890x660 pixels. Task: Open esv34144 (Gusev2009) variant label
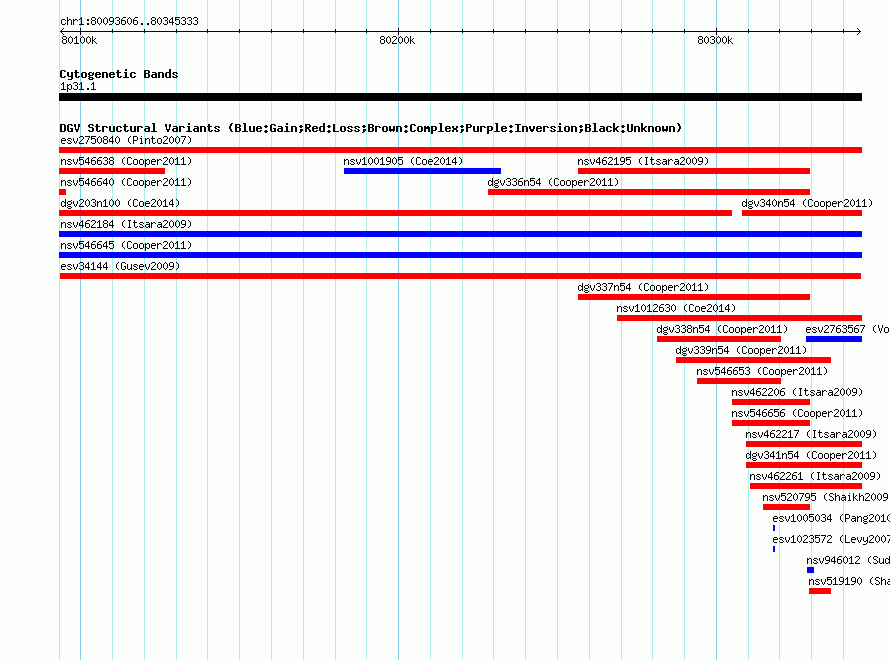[120, 266]
